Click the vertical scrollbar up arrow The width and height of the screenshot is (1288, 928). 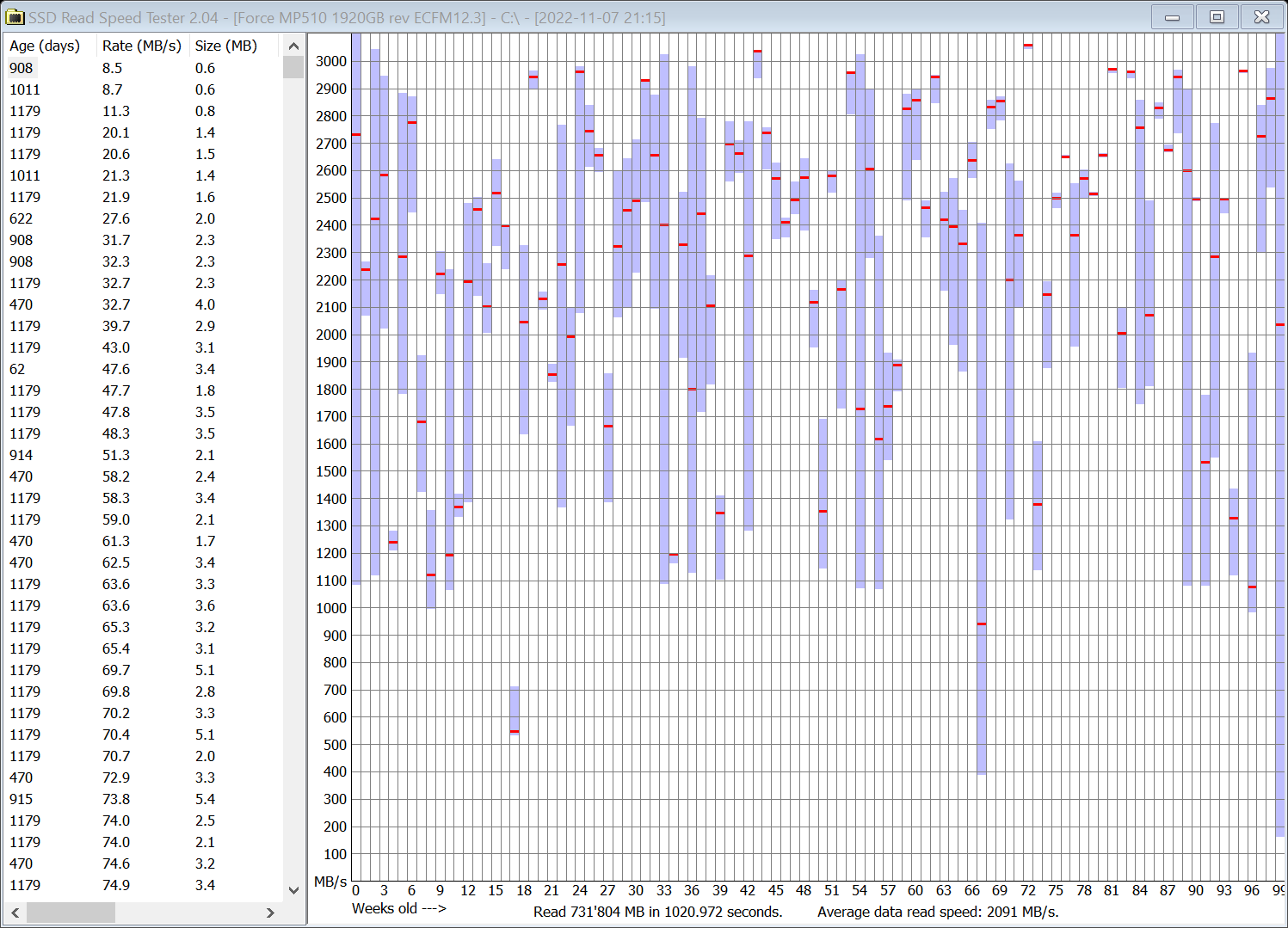coord(293,46)
